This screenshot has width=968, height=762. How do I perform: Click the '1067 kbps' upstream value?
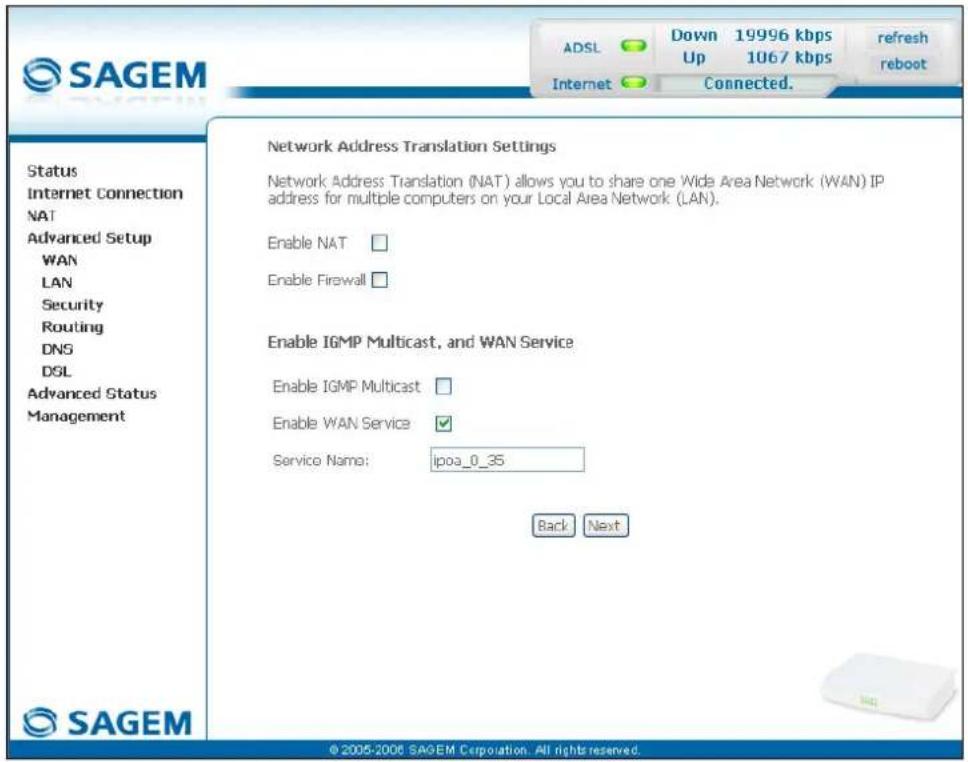(x=789, y=57)
